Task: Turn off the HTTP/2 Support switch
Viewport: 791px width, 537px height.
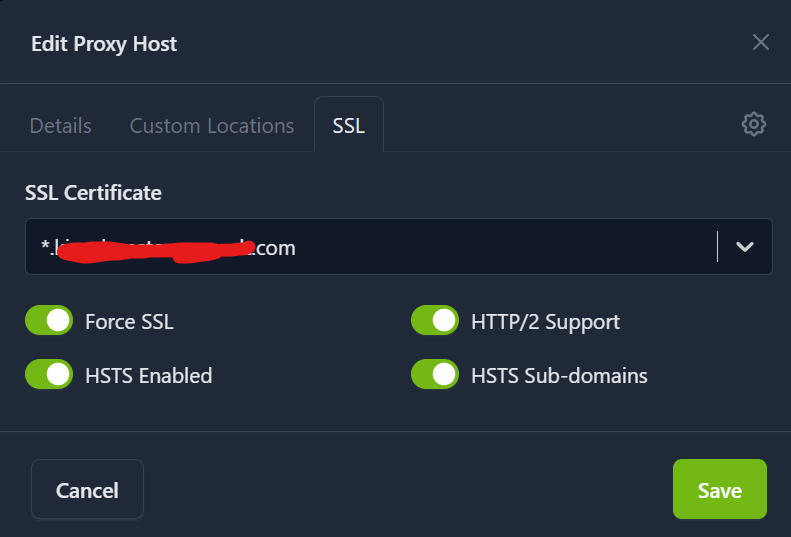Action: (435, 321)
